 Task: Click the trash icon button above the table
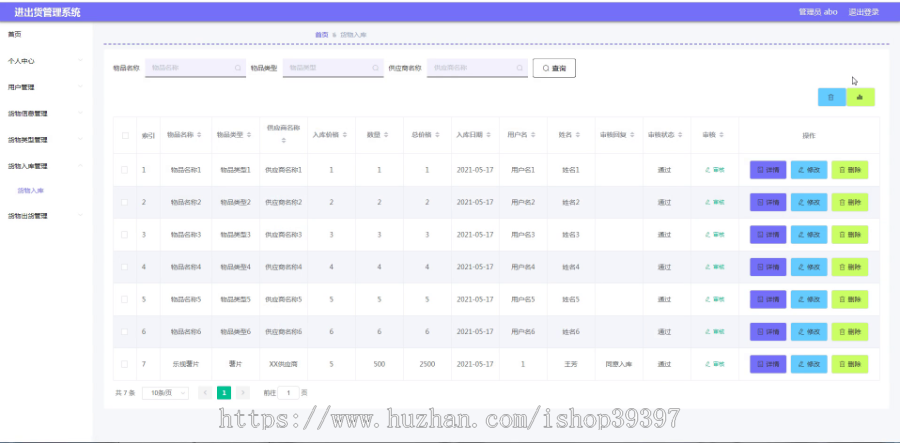831,98
